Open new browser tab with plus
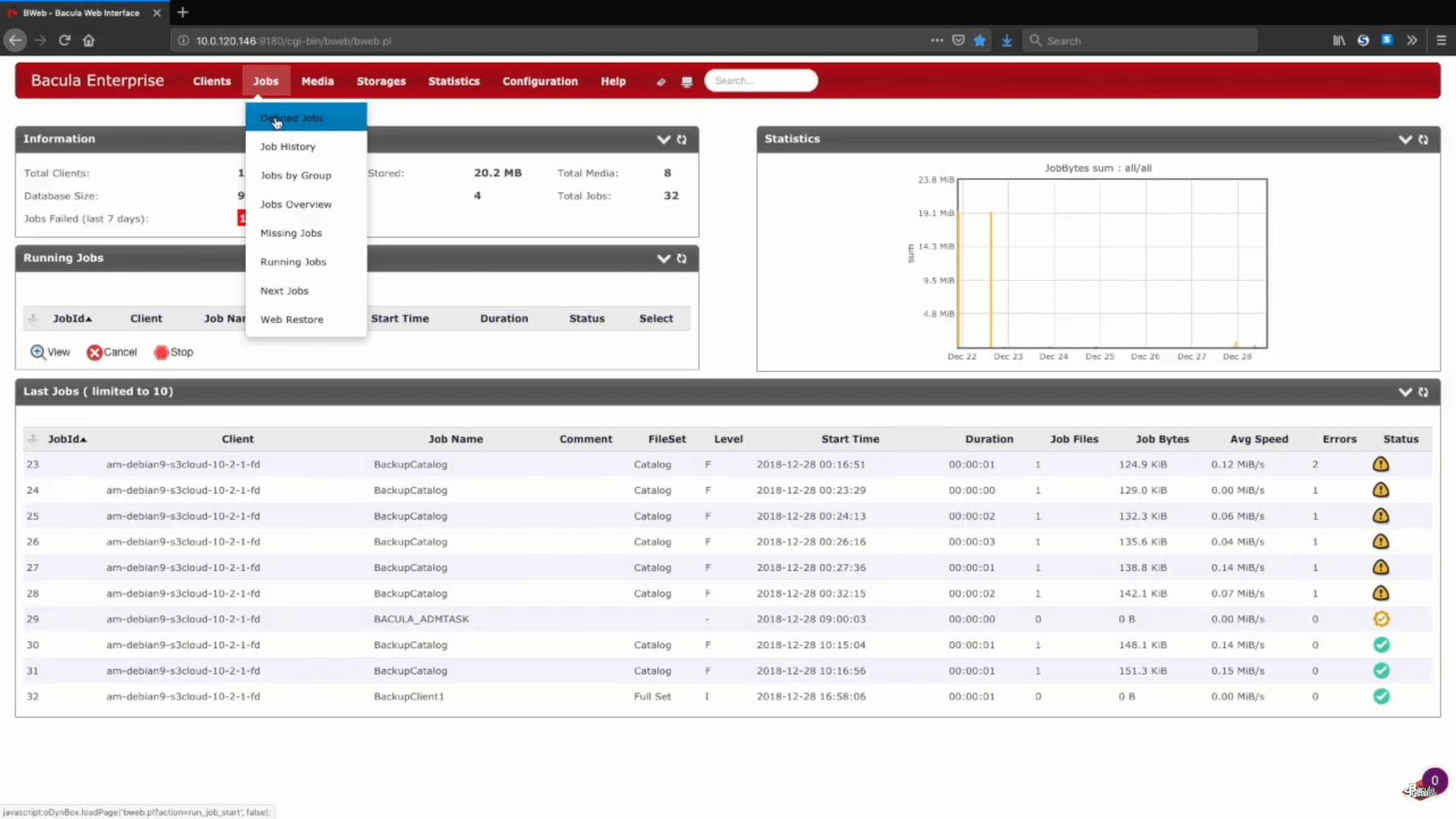This screenshot has width=1456, height=819. tap(183, 12)
